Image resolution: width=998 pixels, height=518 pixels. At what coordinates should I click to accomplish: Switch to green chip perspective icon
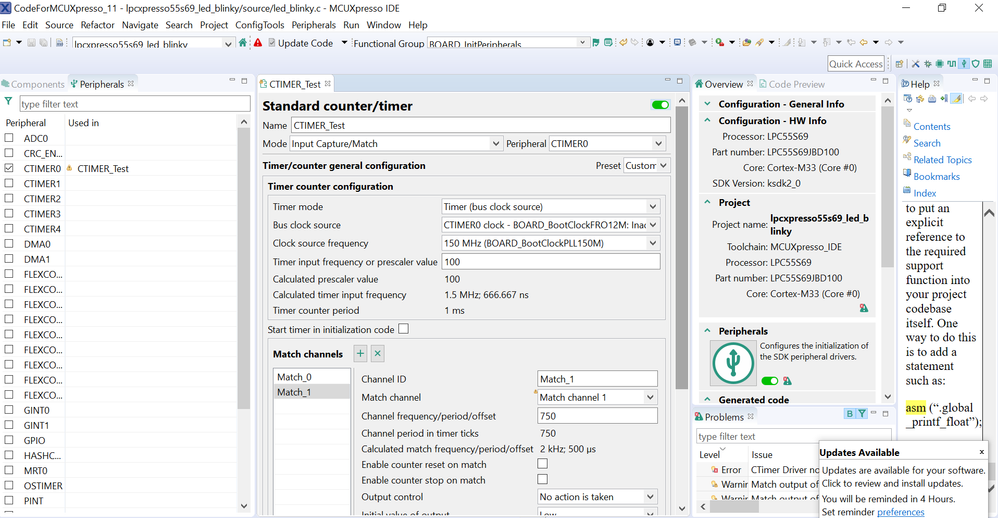(939, 64)
